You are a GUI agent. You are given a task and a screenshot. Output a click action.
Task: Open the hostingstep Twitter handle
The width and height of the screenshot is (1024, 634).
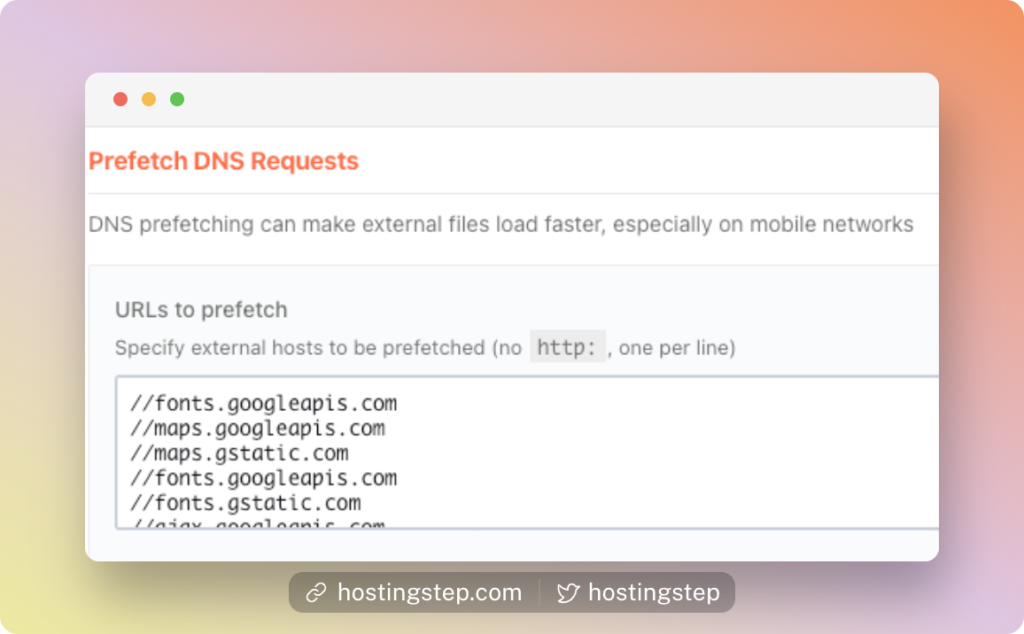click(654, 592)
